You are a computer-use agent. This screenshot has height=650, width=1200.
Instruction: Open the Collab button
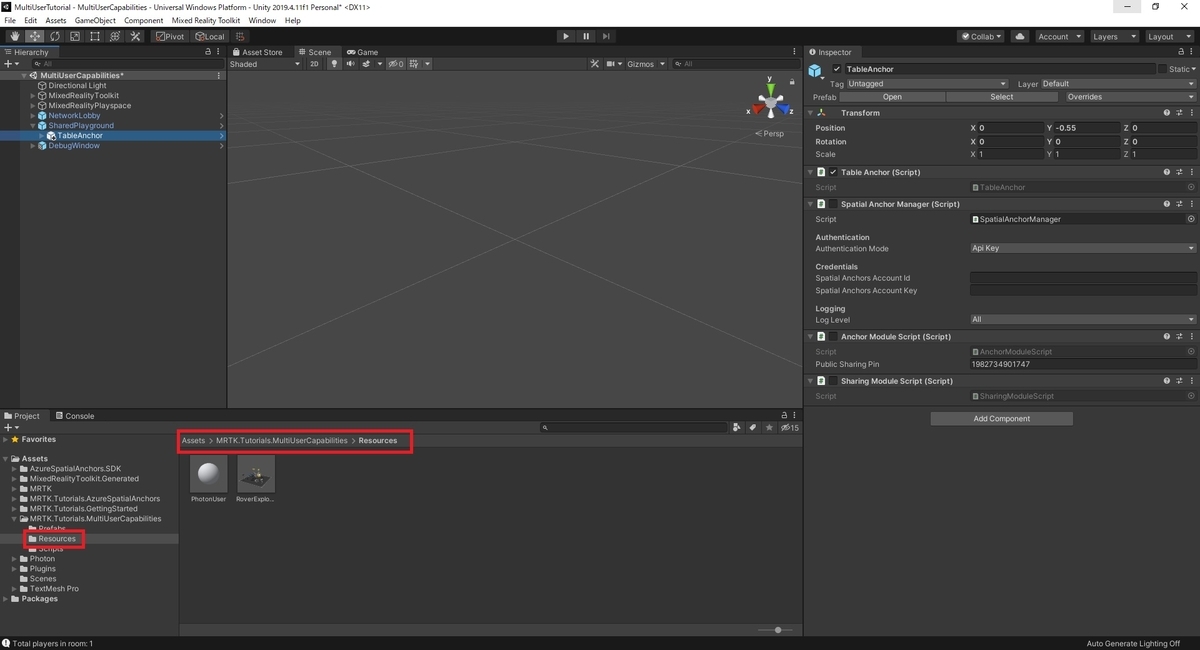tap(980, 36)
